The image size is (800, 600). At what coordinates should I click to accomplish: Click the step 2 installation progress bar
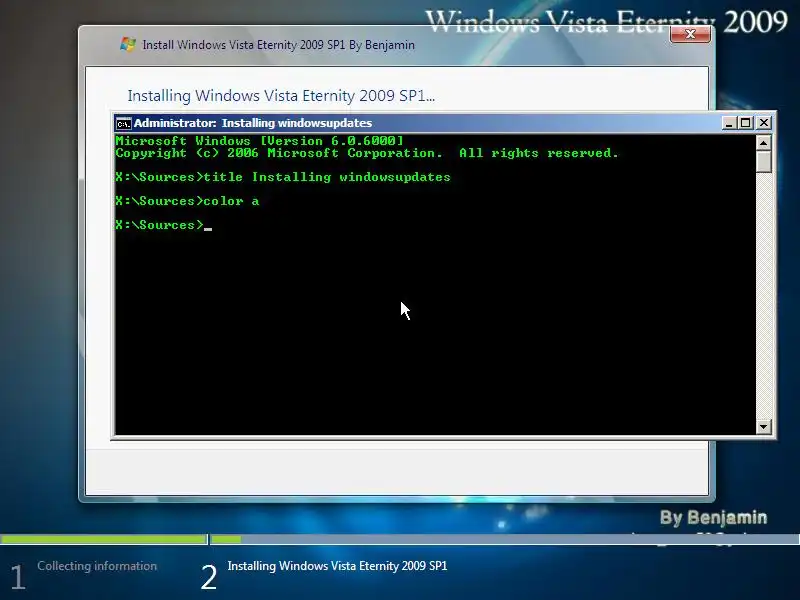click(x=505, y=539)
